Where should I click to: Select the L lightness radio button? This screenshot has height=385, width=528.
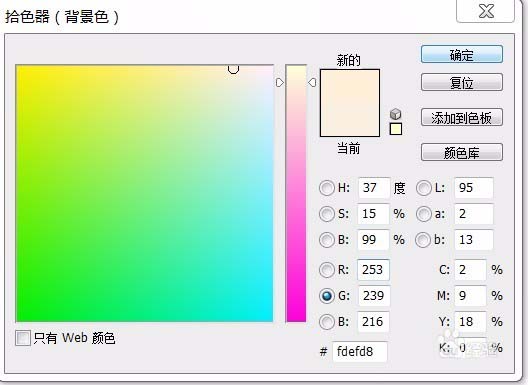[424, 188]
